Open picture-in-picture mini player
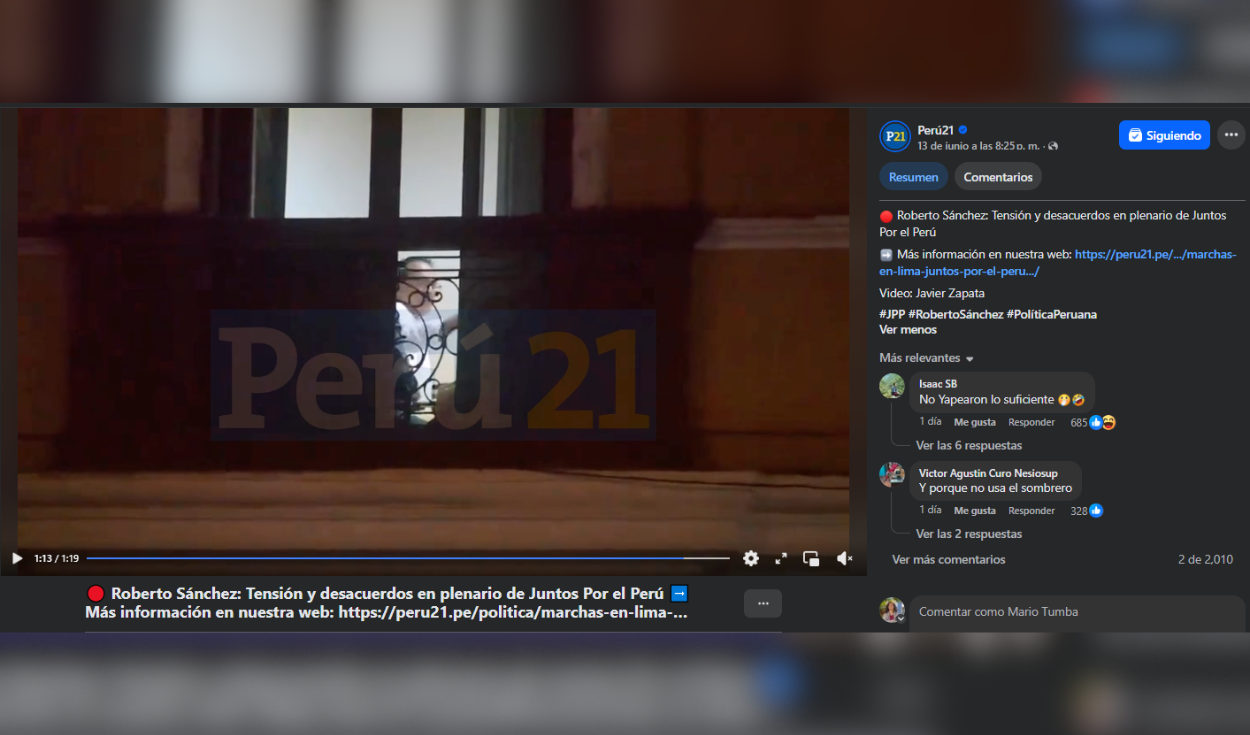 point(811,559)
